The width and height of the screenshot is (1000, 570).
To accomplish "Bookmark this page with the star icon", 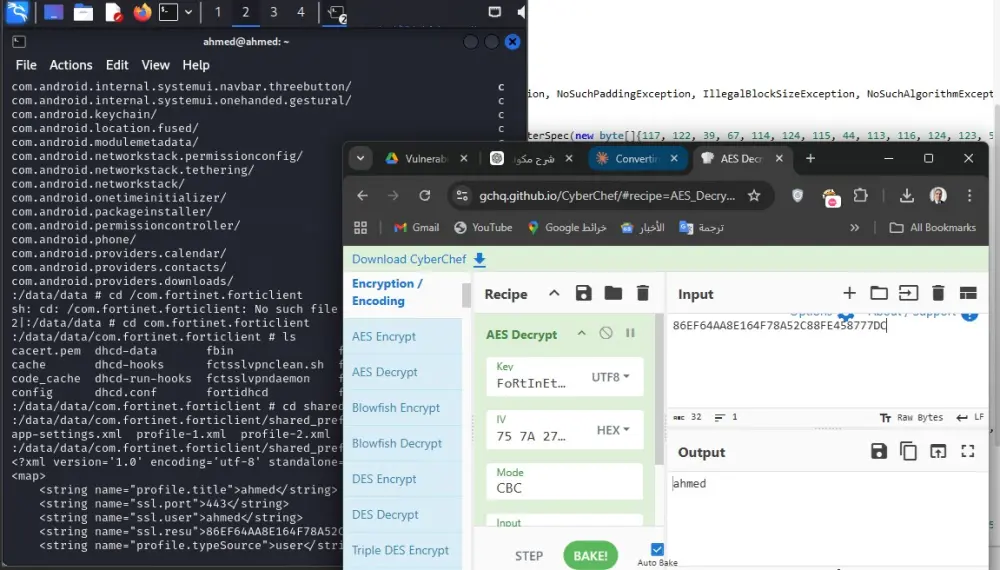I will pyautogui.click(x=754, y=196).
